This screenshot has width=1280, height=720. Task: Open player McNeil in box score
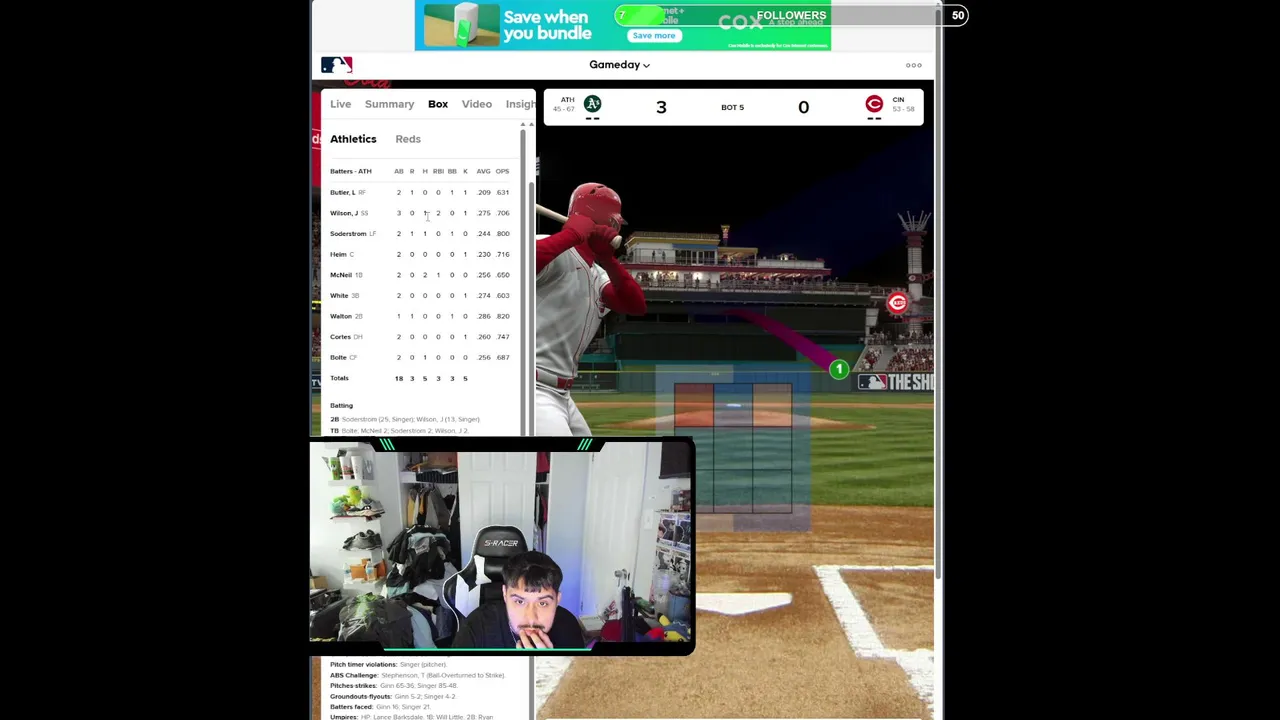[341, 275]
